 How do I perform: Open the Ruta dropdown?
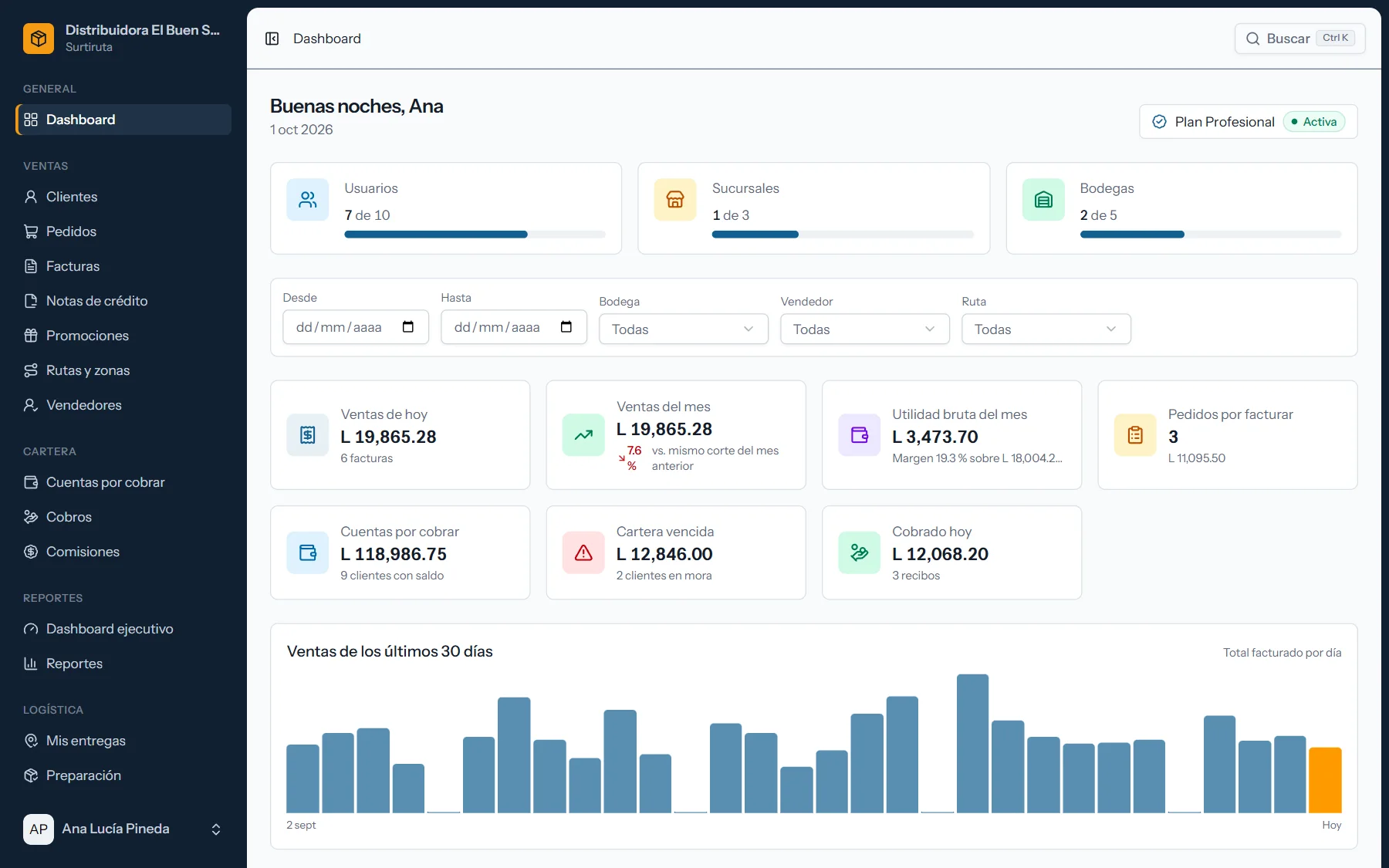[x=1046, y=329]
